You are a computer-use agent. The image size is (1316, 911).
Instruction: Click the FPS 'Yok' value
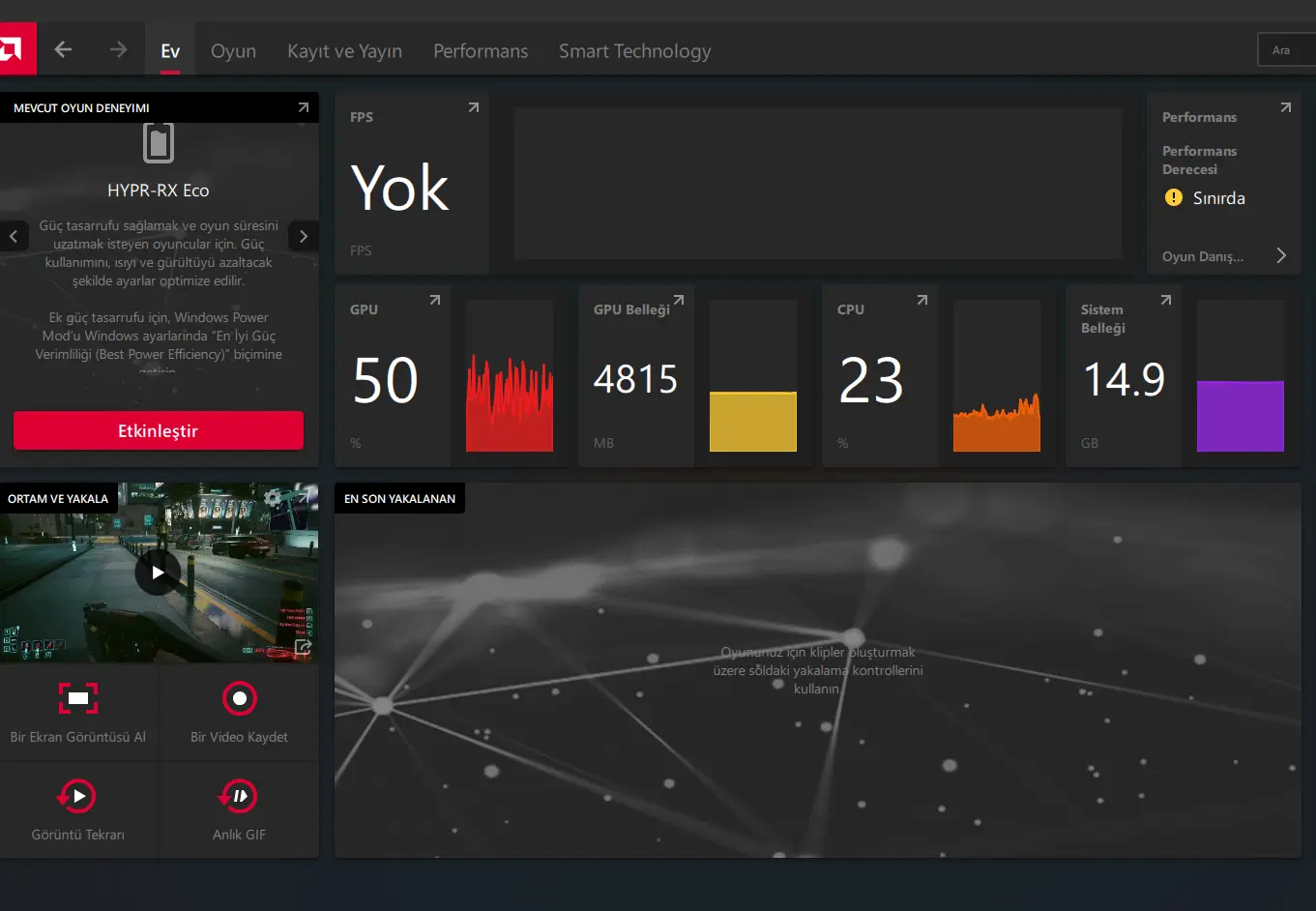coord(400,188)
